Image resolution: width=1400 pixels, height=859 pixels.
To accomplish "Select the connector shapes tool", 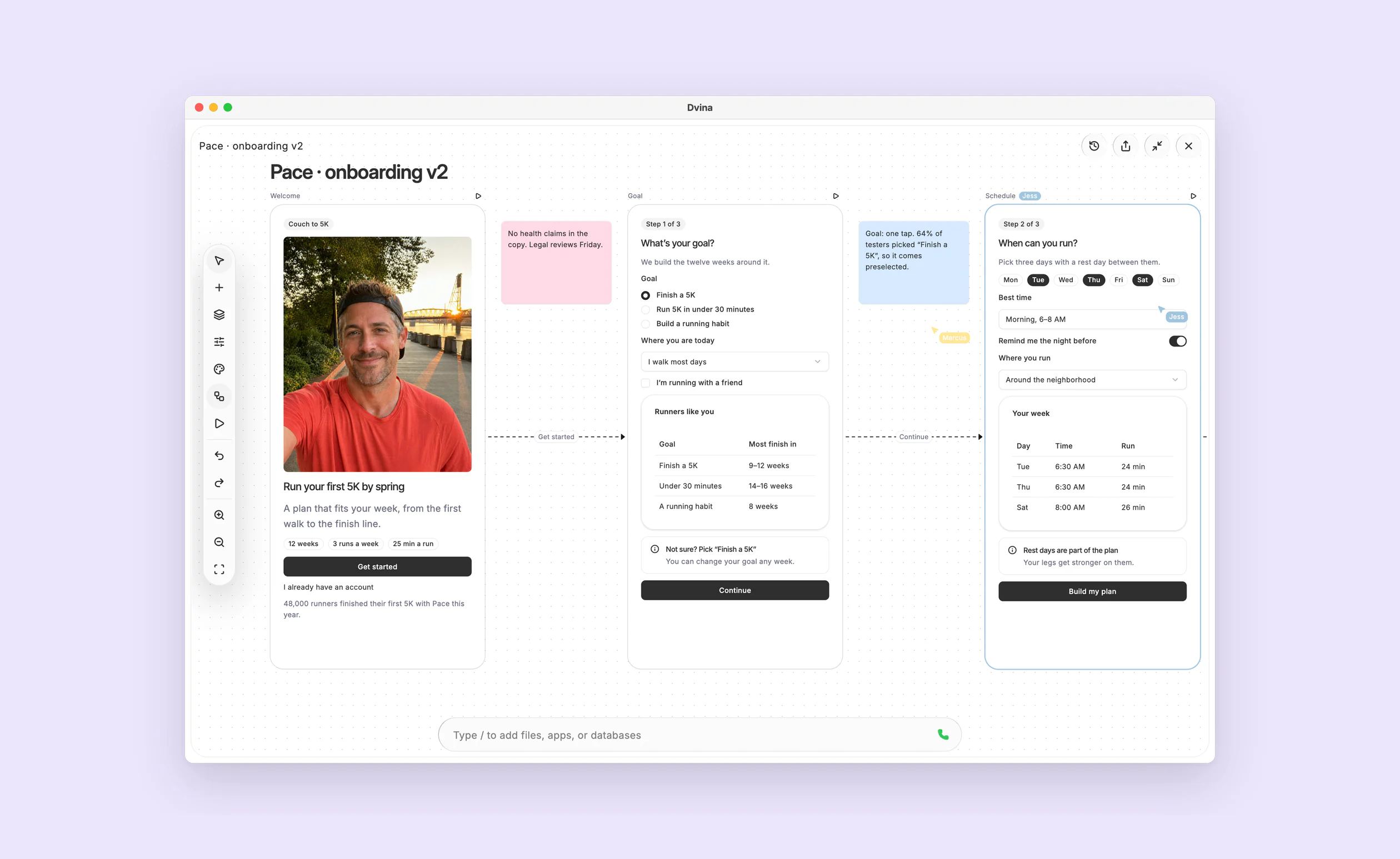I will click(219, 396).
